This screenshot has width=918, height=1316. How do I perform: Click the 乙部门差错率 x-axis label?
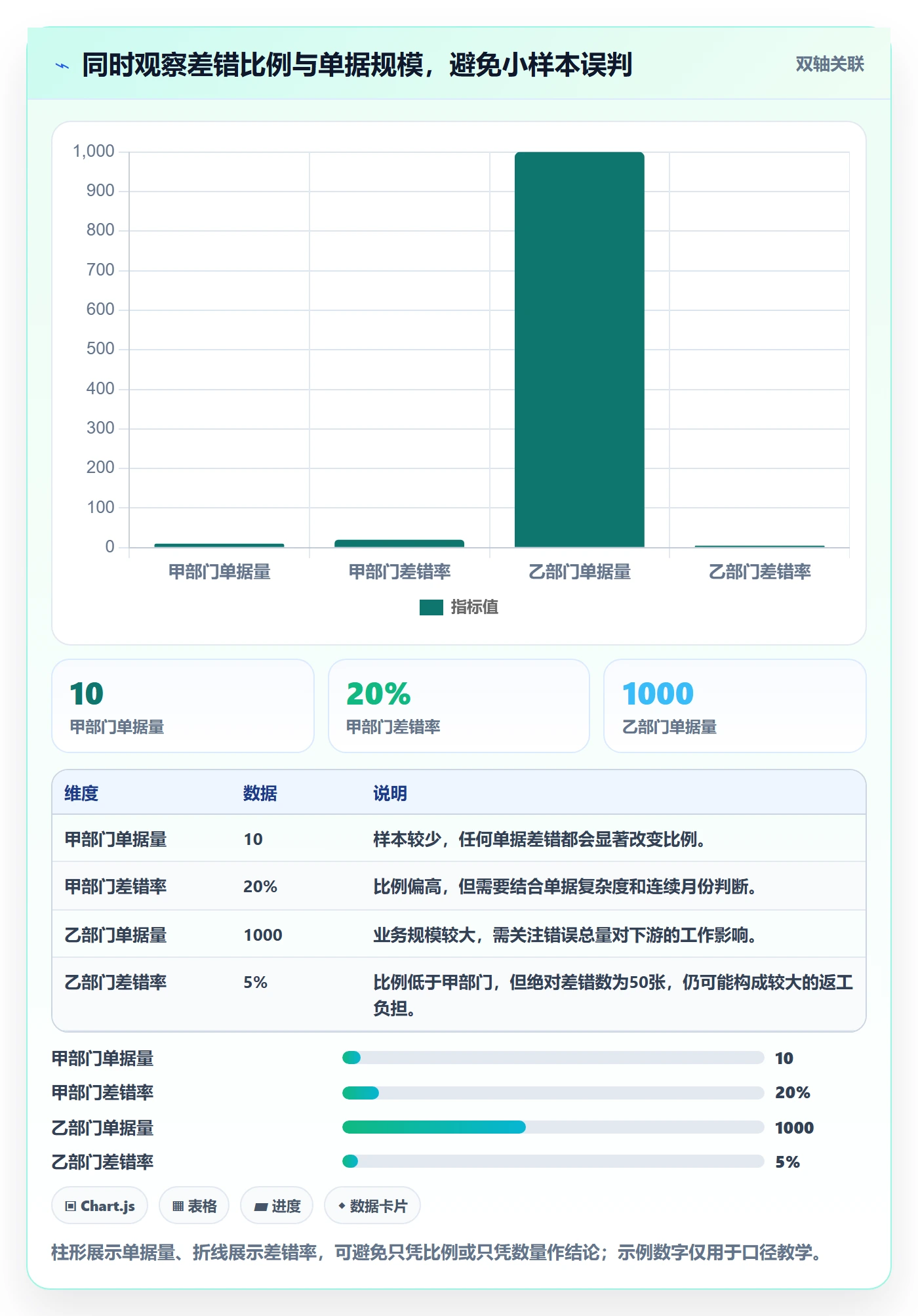coord(759,572)
